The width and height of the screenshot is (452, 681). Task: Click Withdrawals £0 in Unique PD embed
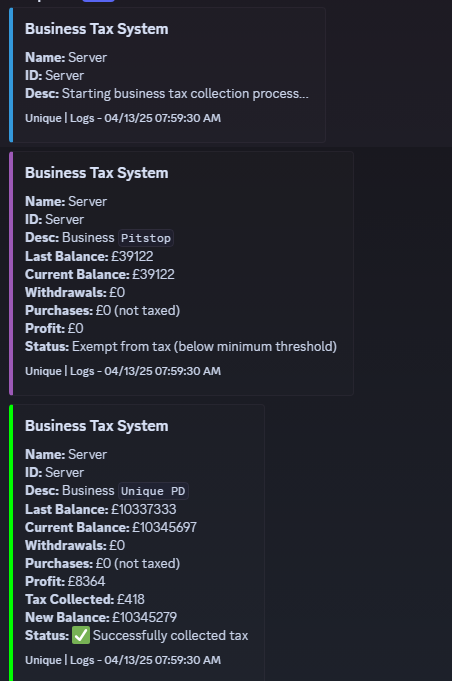[x=75, y=545]
